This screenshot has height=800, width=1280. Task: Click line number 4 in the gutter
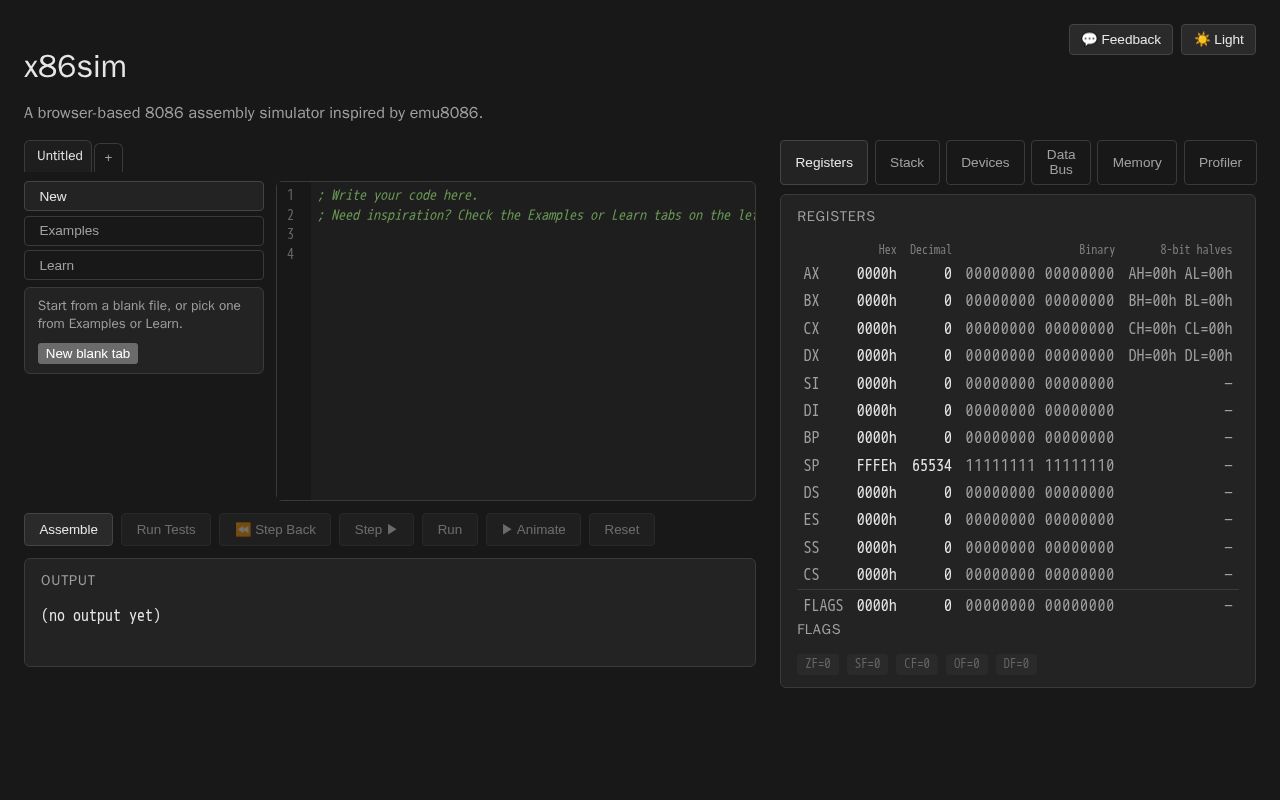[x=290, y=254]
